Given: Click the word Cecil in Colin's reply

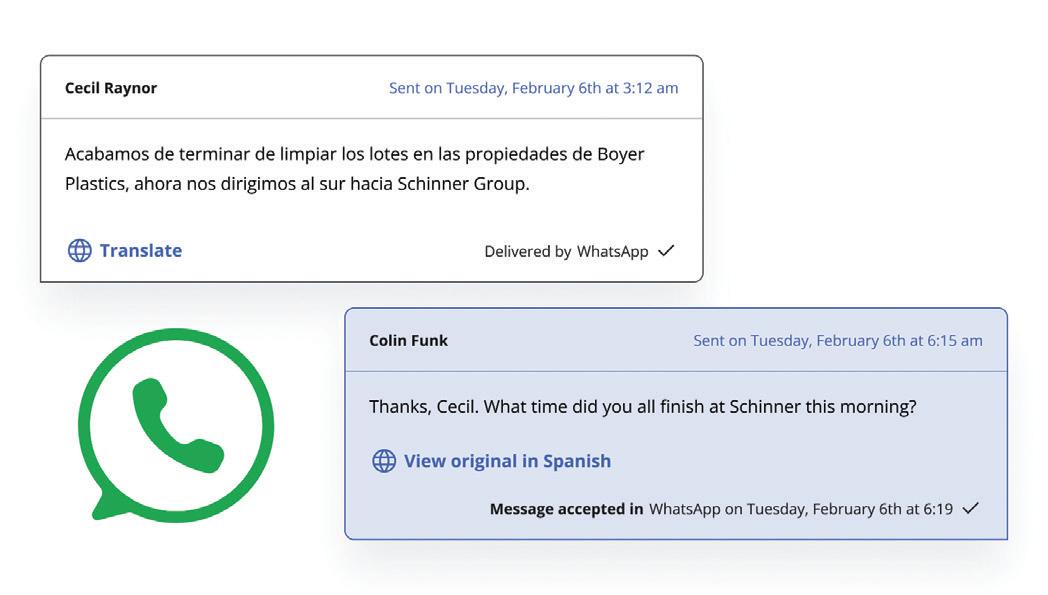Looking at the screenshot, I should (x=453, y=407).
